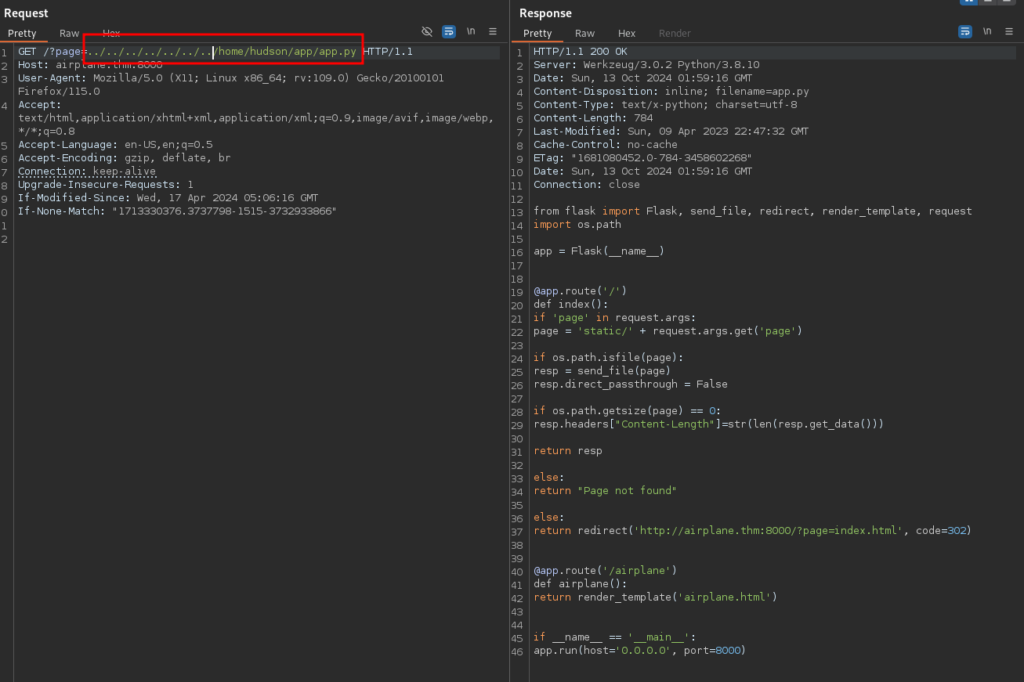Click the "if 'page' in request.args:" line

click(x=615, y=317)
